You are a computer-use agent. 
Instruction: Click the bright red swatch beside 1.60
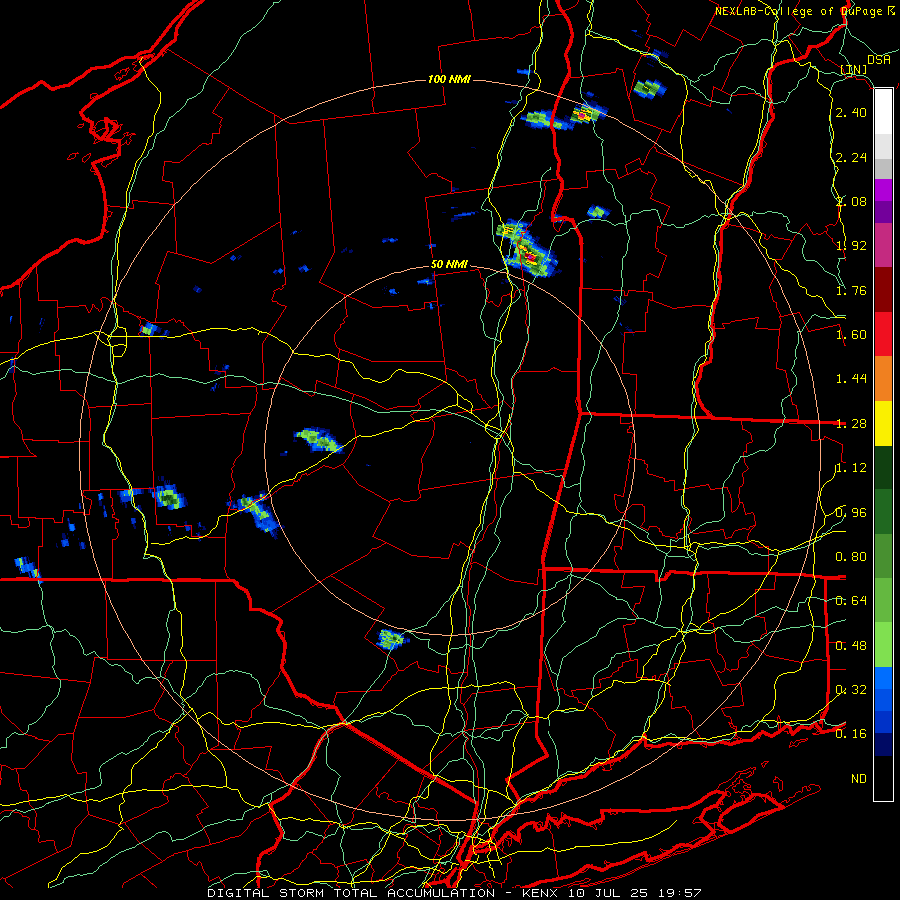point(883,334)
